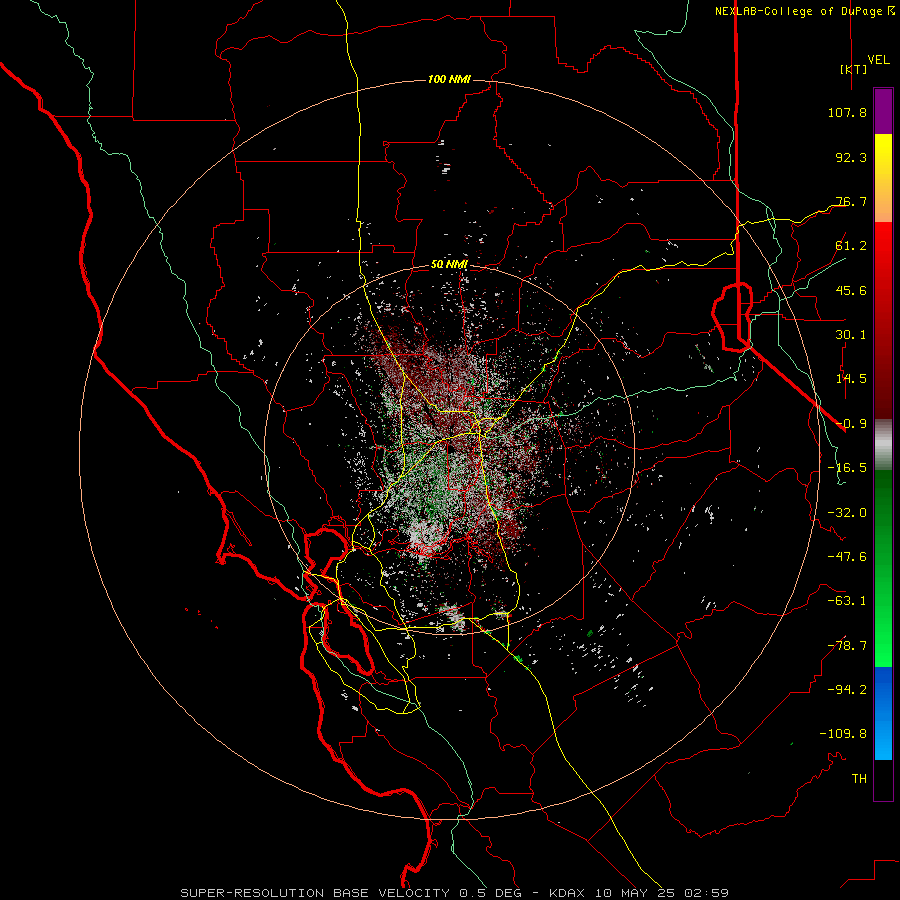Click the -0.9 velocity scale value

click(851, 424)
